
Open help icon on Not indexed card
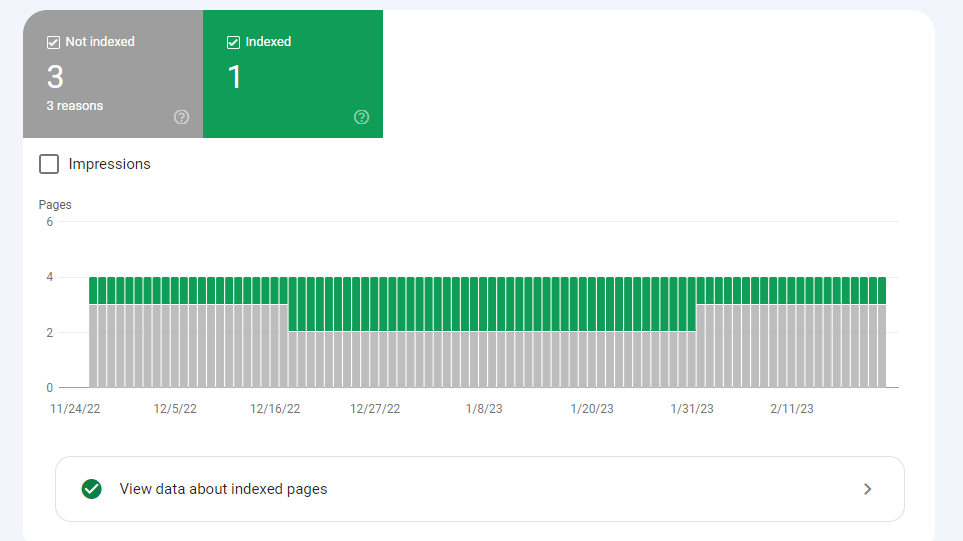pyautogui.click(x=181, y=117)
